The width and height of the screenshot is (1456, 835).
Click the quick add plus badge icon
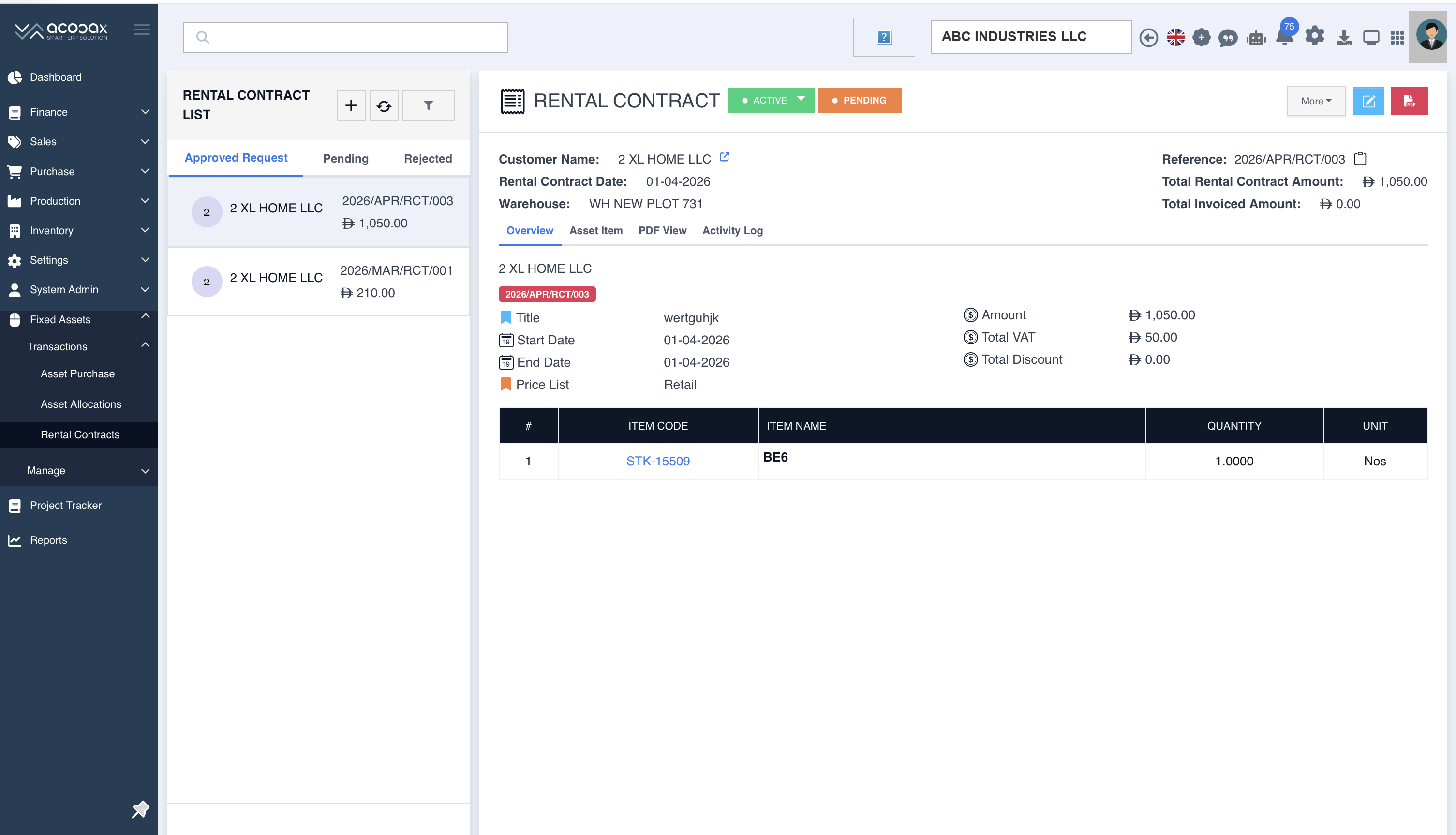coord(1201,38)
